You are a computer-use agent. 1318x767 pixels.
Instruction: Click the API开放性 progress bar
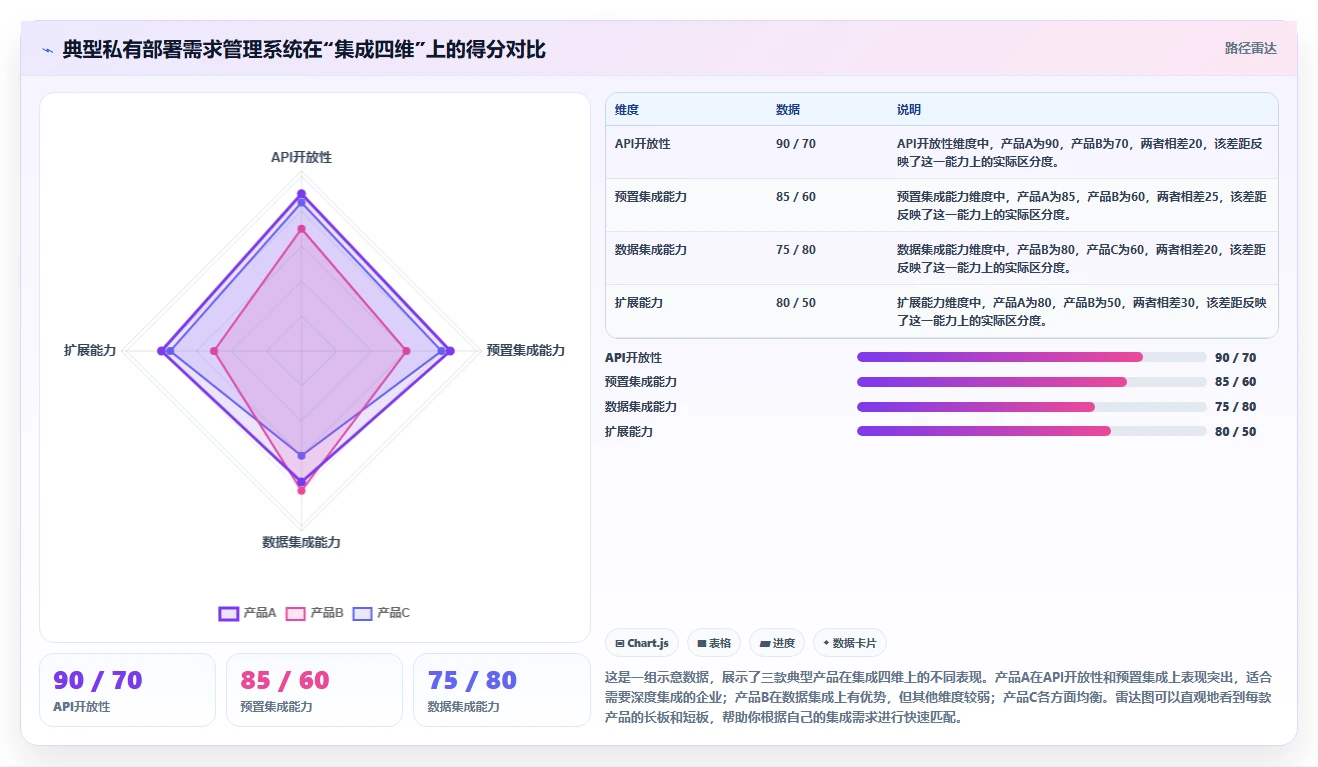pyautogui.click(x=1031, y=357)
